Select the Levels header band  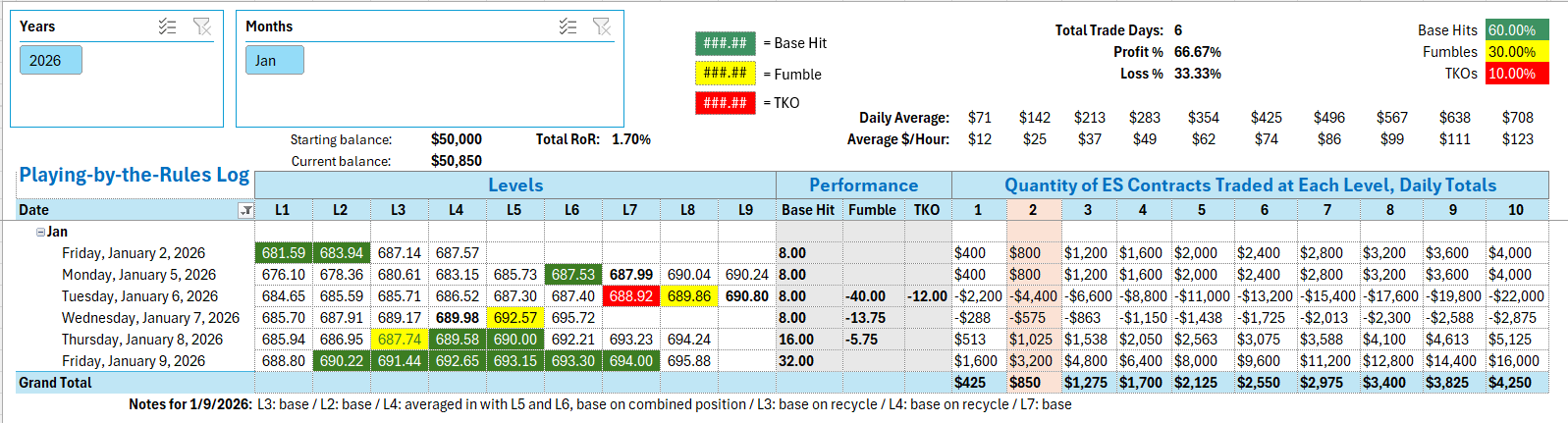pos(514,185)
